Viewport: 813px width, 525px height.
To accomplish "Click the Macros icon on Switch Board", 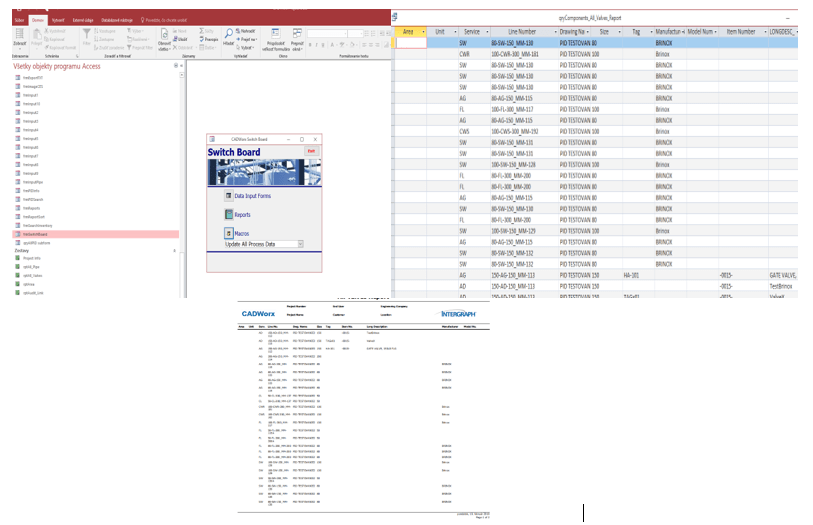I will pyautogui.click(x=227, y=232).
